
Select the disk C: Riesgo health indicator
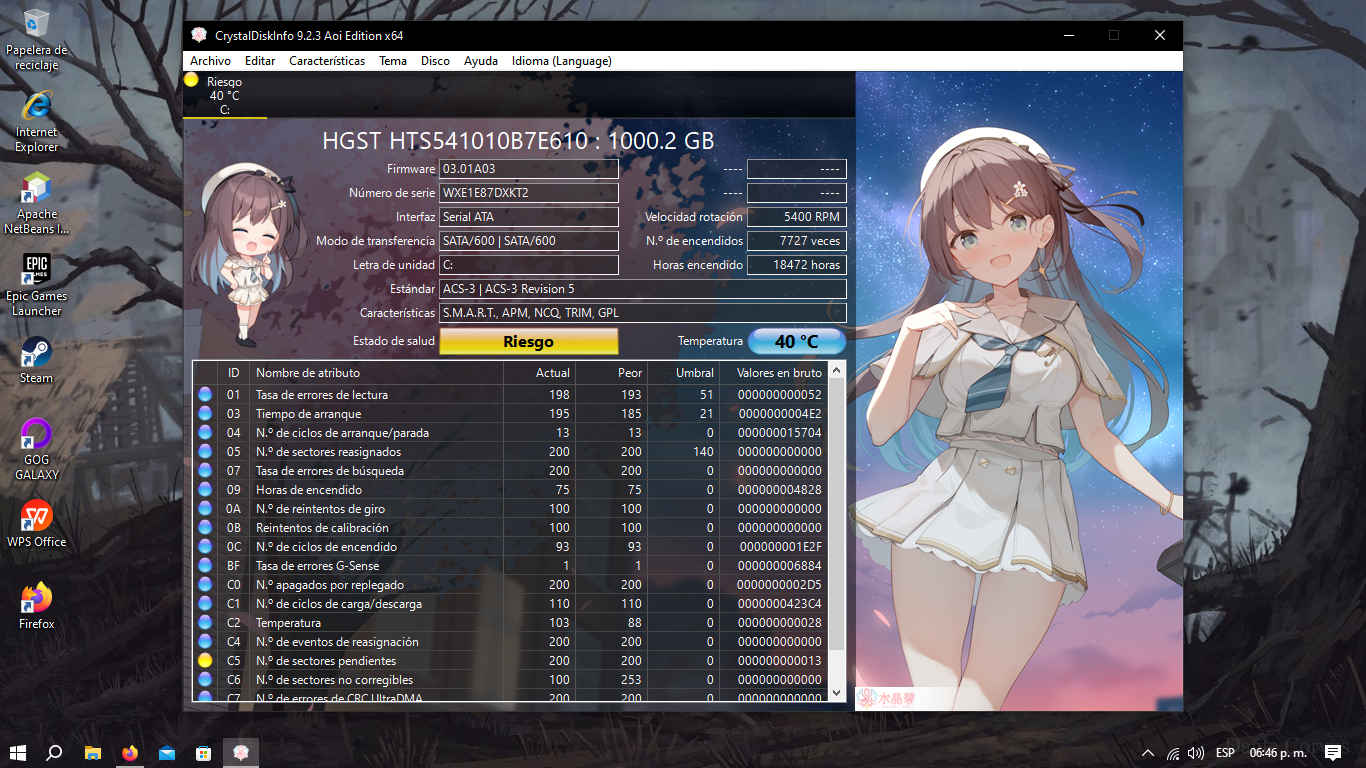[224, 96]
